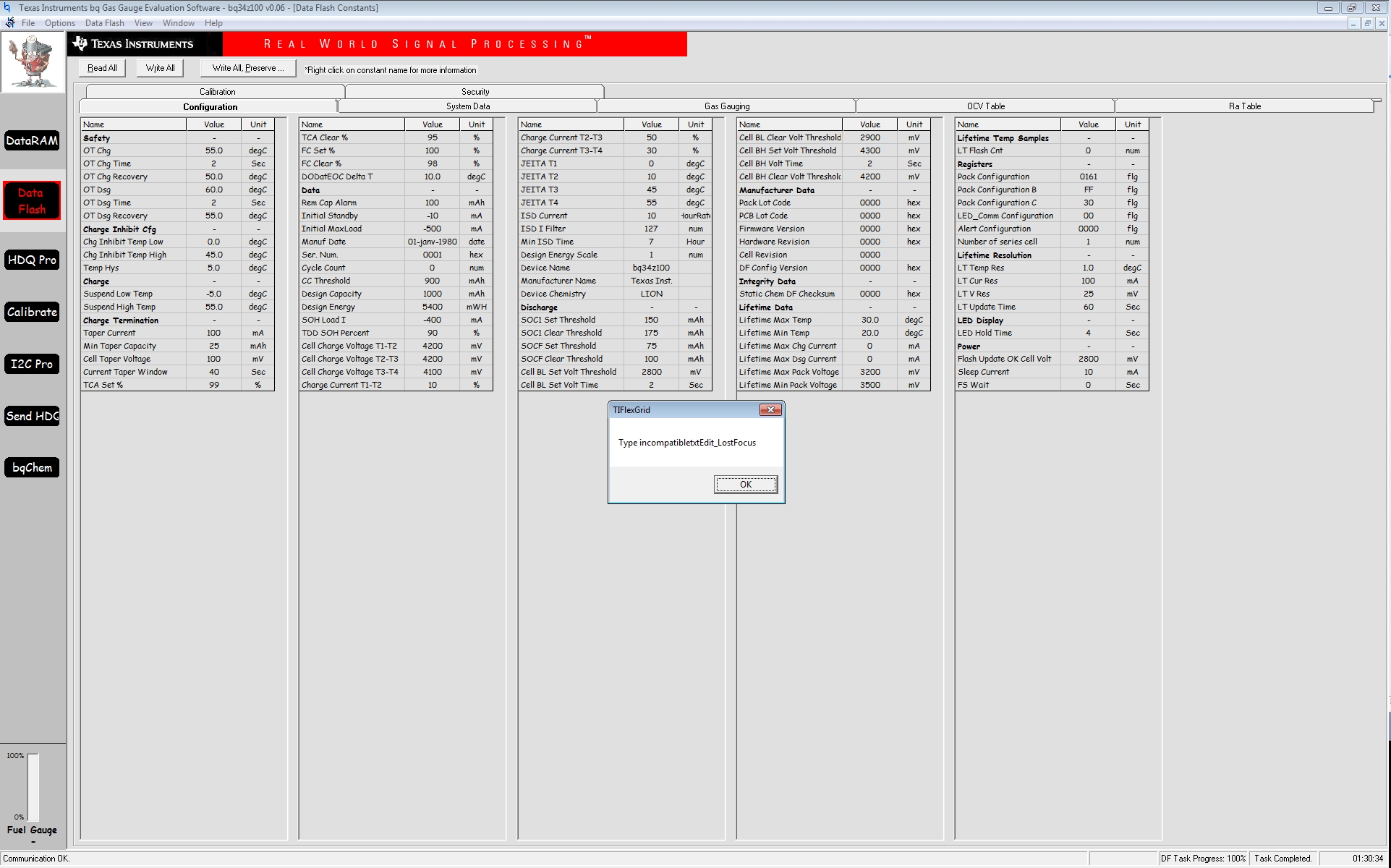Select the Cell BL Set Volt Threshold value
The image size is (1391, 868).
click(651, 372)
